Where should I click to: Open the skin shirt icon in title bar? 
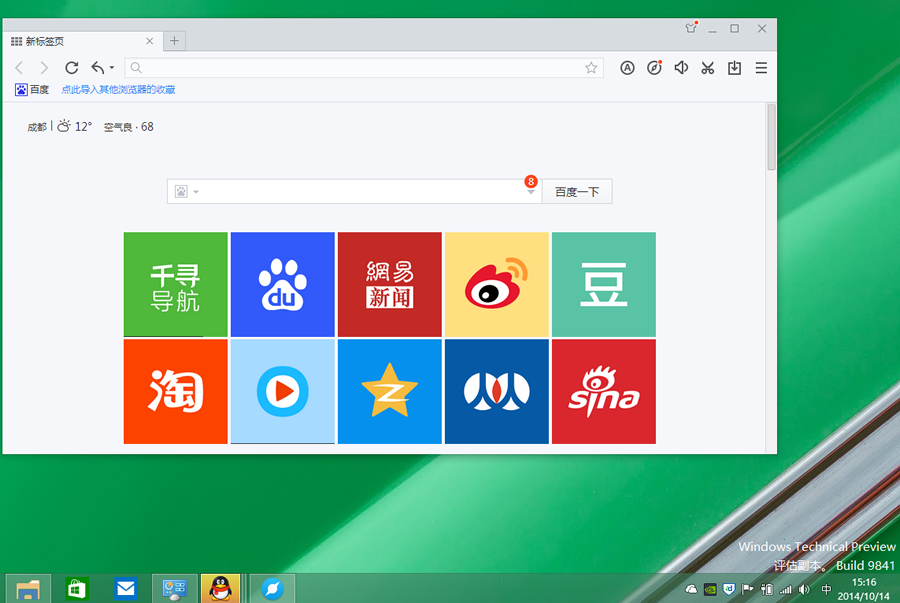tap(691, 28)
